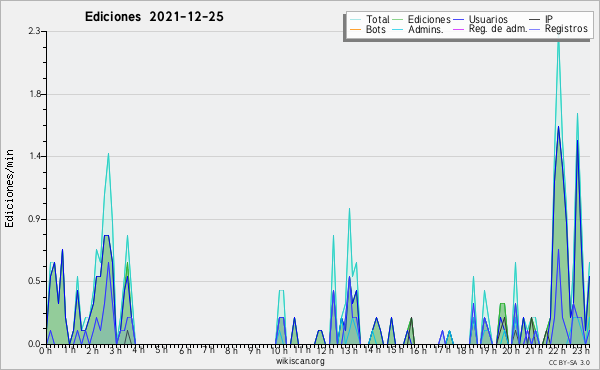
Task: Open the wikiscan.org link below the chart
Action: pos(300,361)
